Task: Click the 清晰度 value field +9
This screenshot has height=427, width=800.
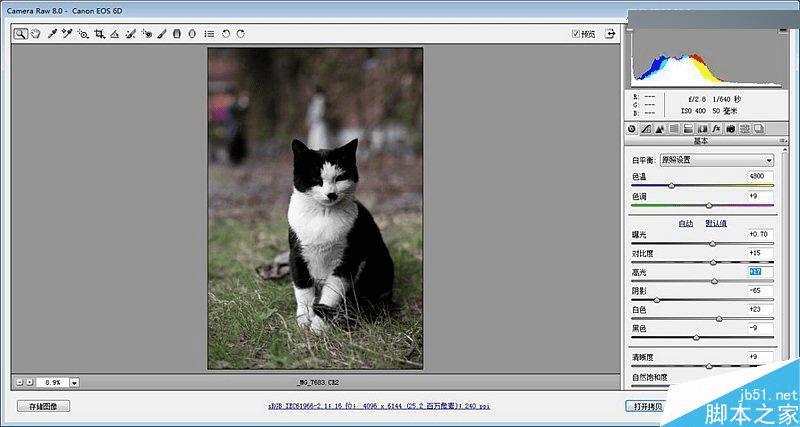Action: [x=760, y=357]
